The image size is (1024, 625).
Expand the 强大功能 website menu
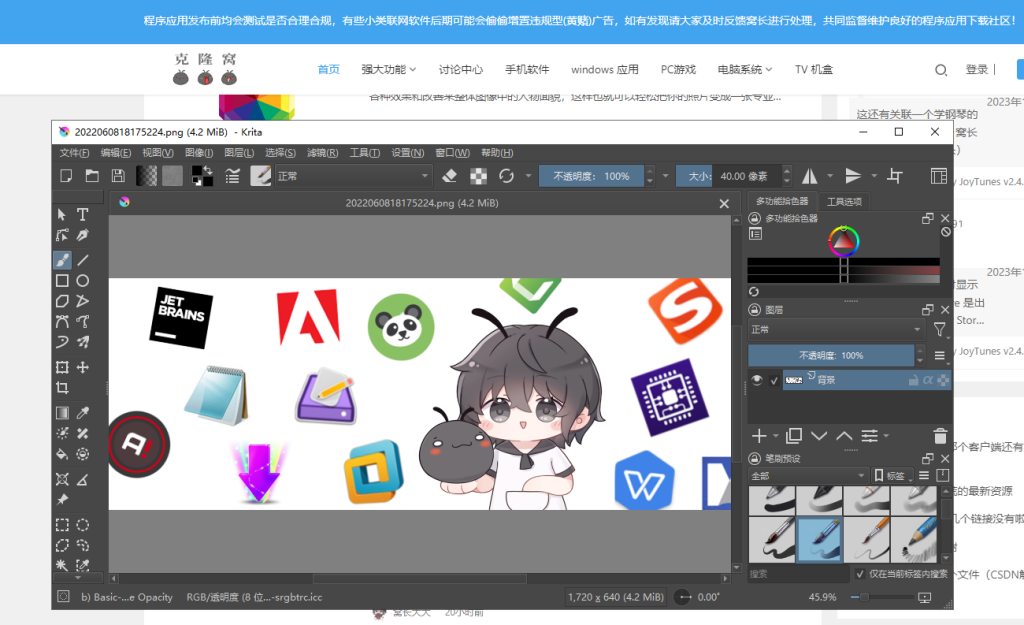pos(389,69)
